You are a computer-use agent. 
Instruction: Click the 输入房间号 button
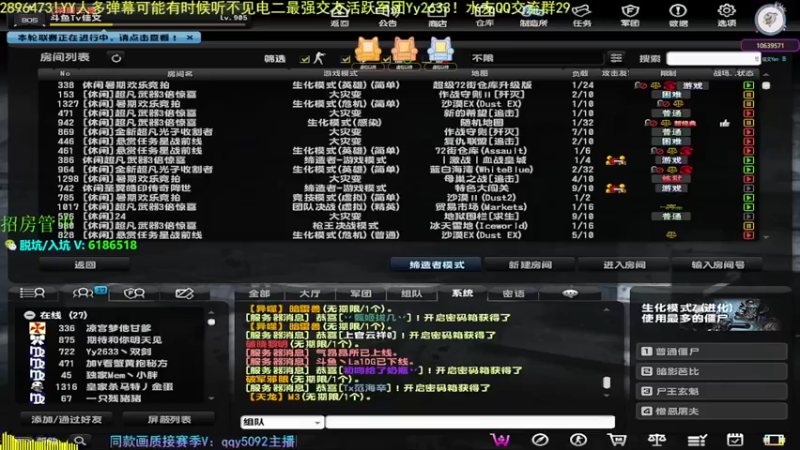point(717,265)
